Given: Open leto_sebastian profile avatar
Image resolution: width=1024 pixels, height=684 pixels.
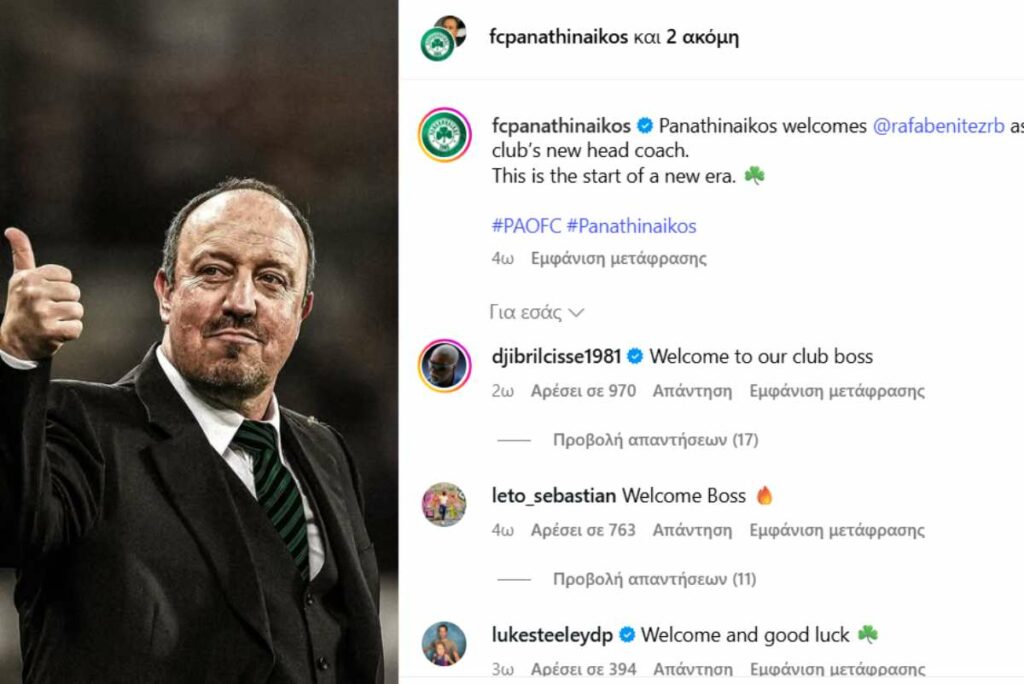Looking at the screenshot, I should click(444, 504).
